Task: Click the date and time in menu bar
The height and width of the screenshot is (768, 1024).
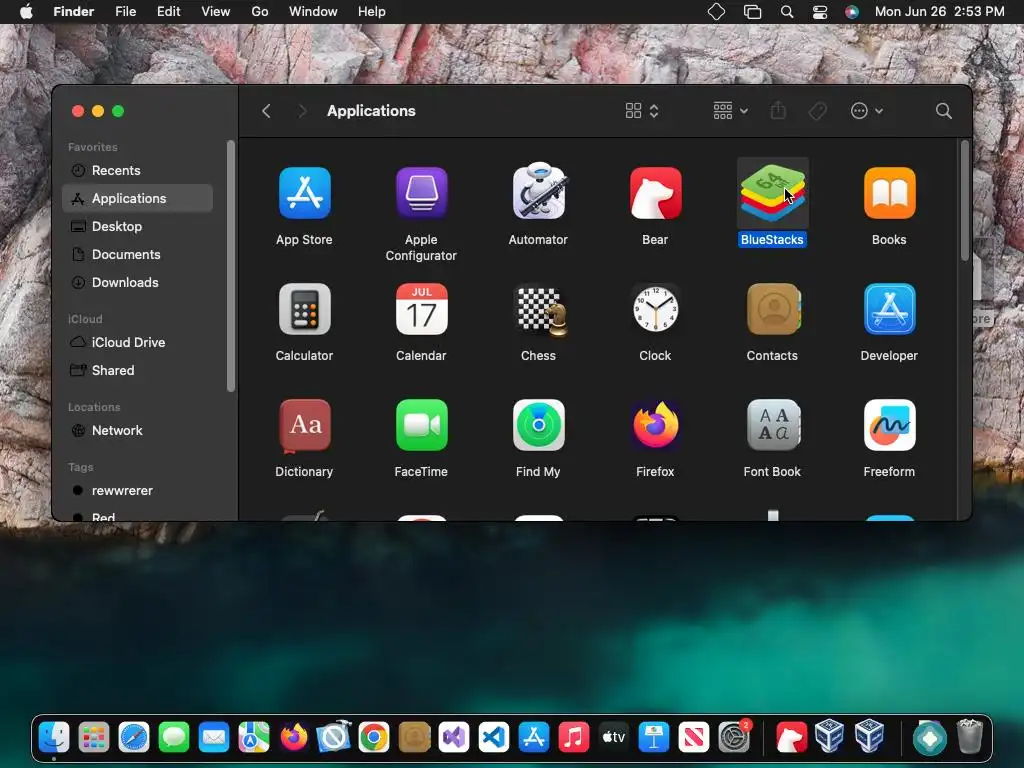Action: [x=939, y=12]
